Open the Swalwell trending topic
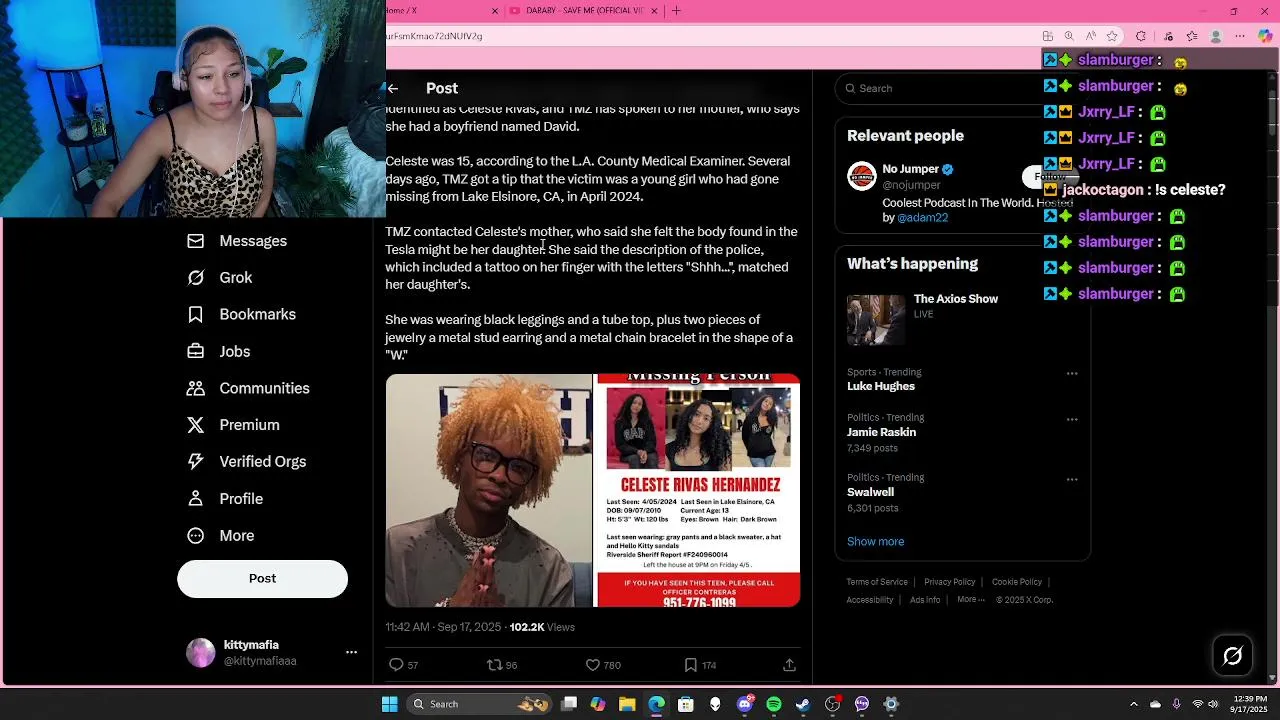This screenshot has width=1280, height=720. [870, 492]
